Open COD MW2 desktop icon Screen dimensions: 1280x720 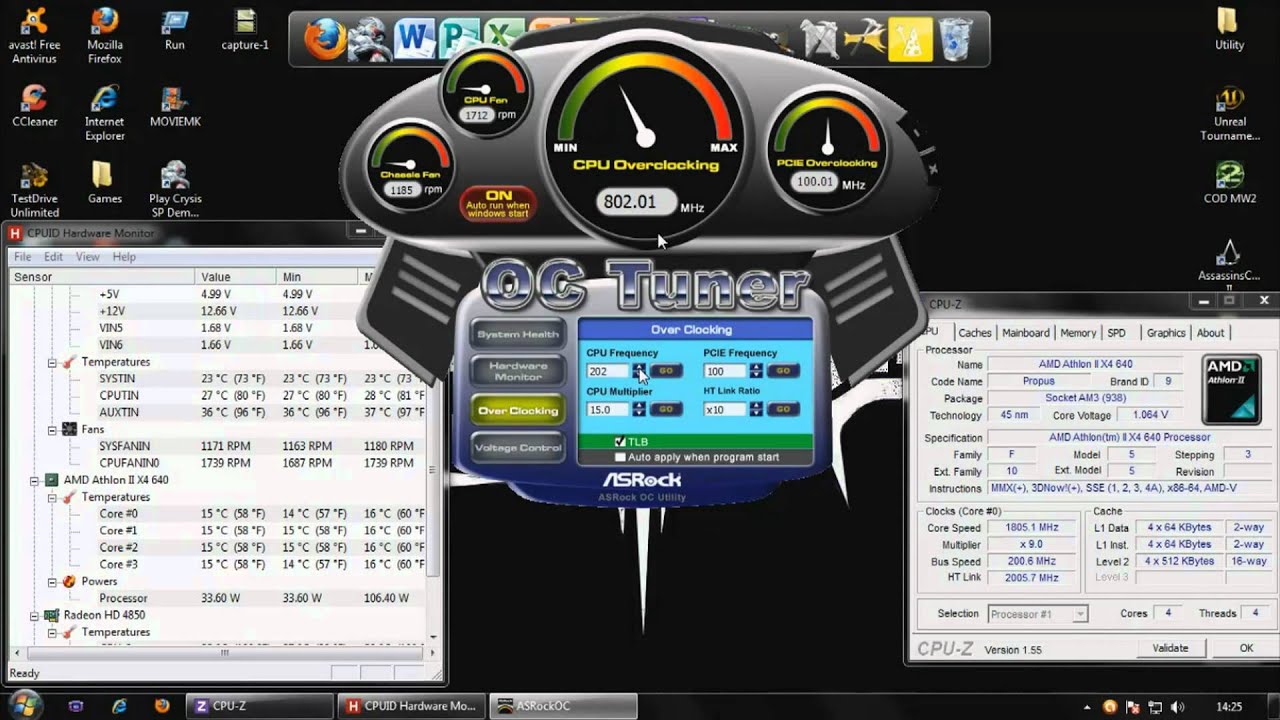[x=1229, y=183]
